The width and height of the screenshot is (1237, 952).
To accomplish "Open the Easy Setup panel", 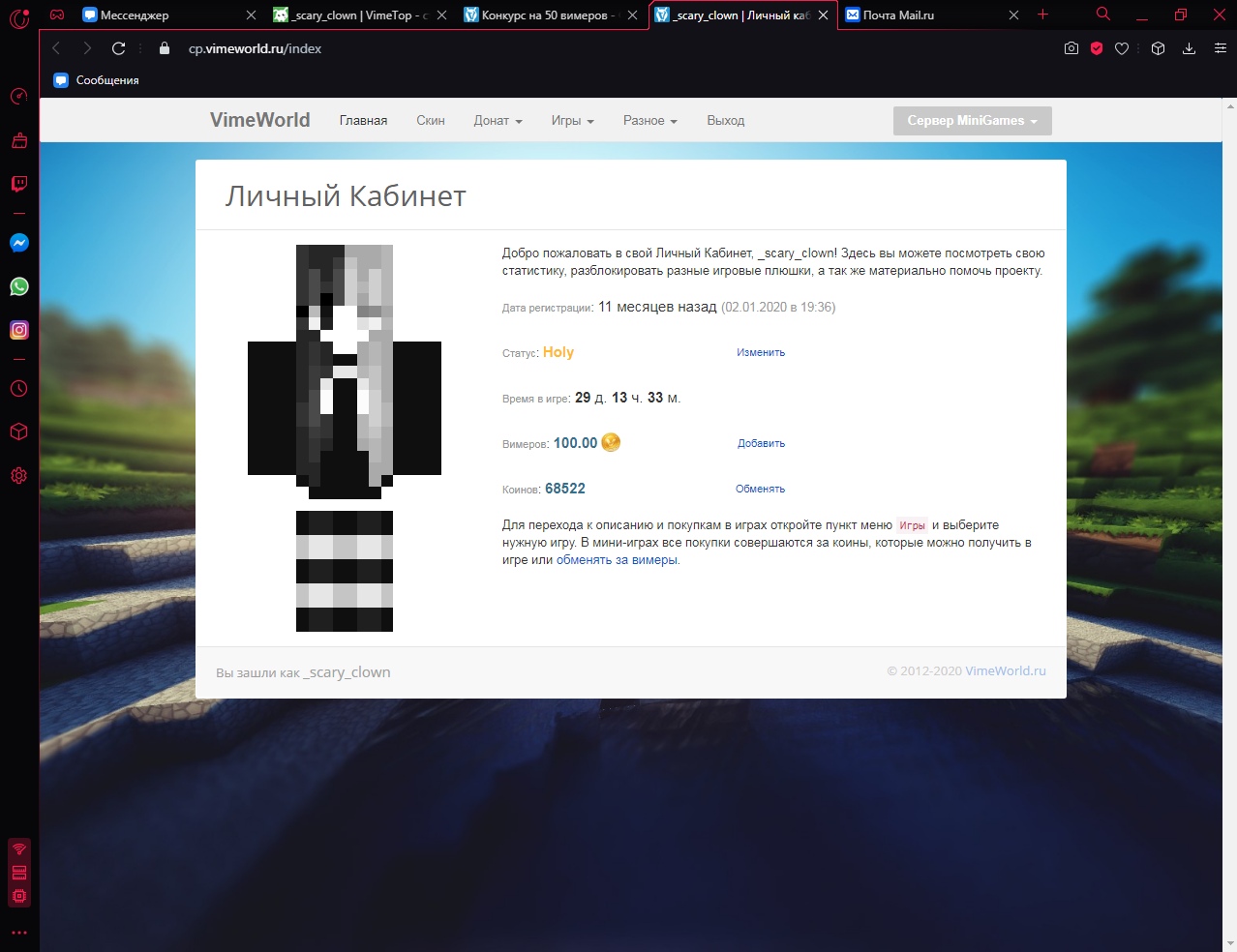I will [1221, 48].
